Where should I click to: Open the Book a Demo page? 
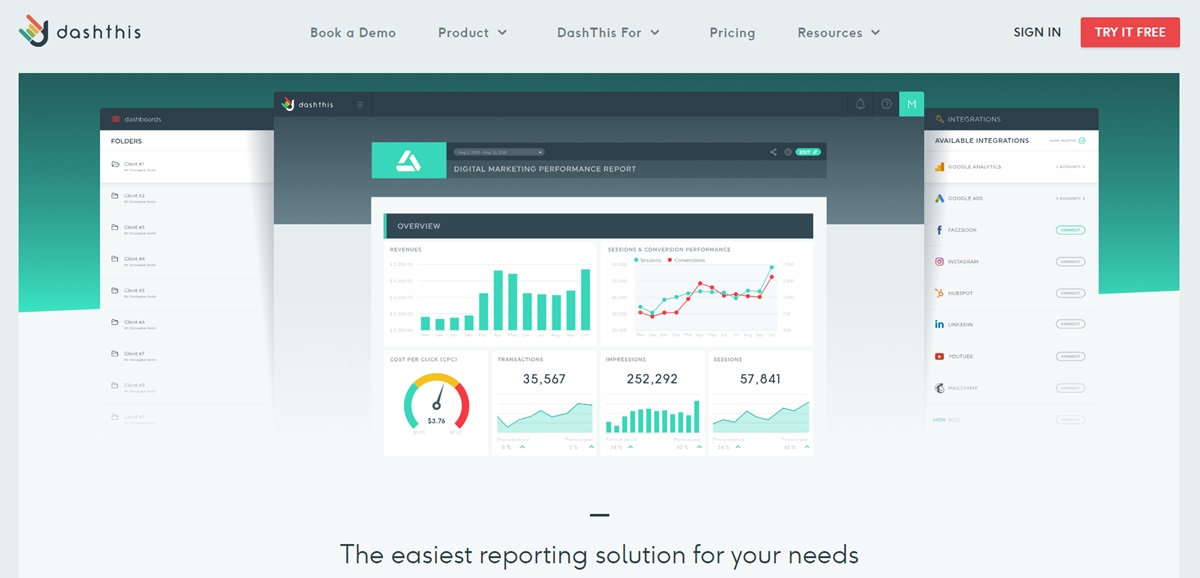pos(353,32)
